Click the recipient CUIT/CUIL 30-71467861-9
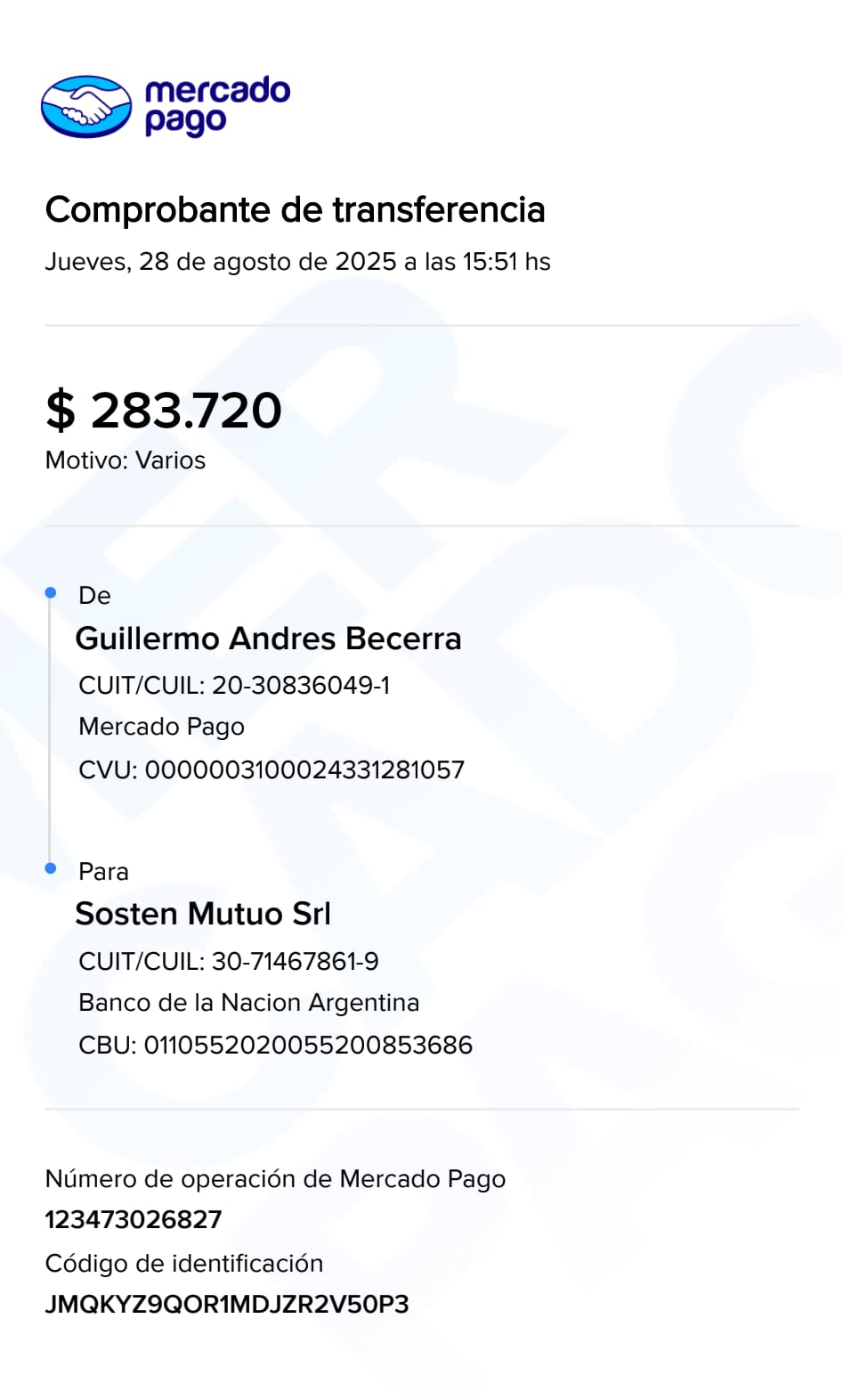 pos(229,961)
